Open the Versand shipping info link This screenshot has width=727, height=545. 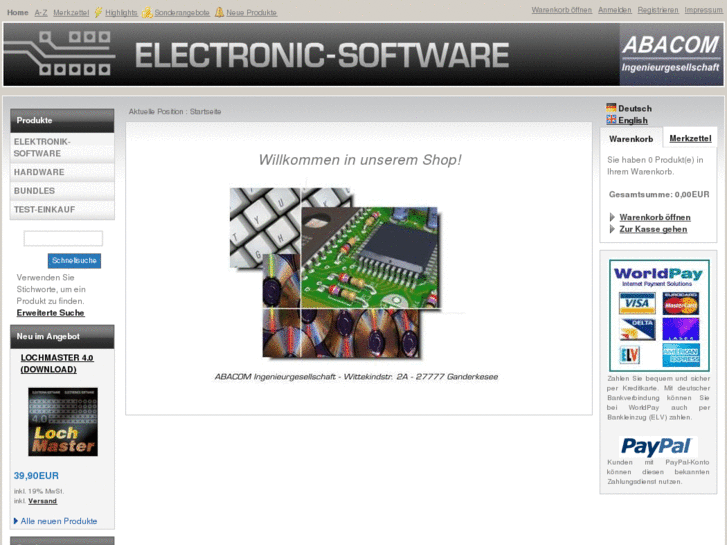coord(42,501)
